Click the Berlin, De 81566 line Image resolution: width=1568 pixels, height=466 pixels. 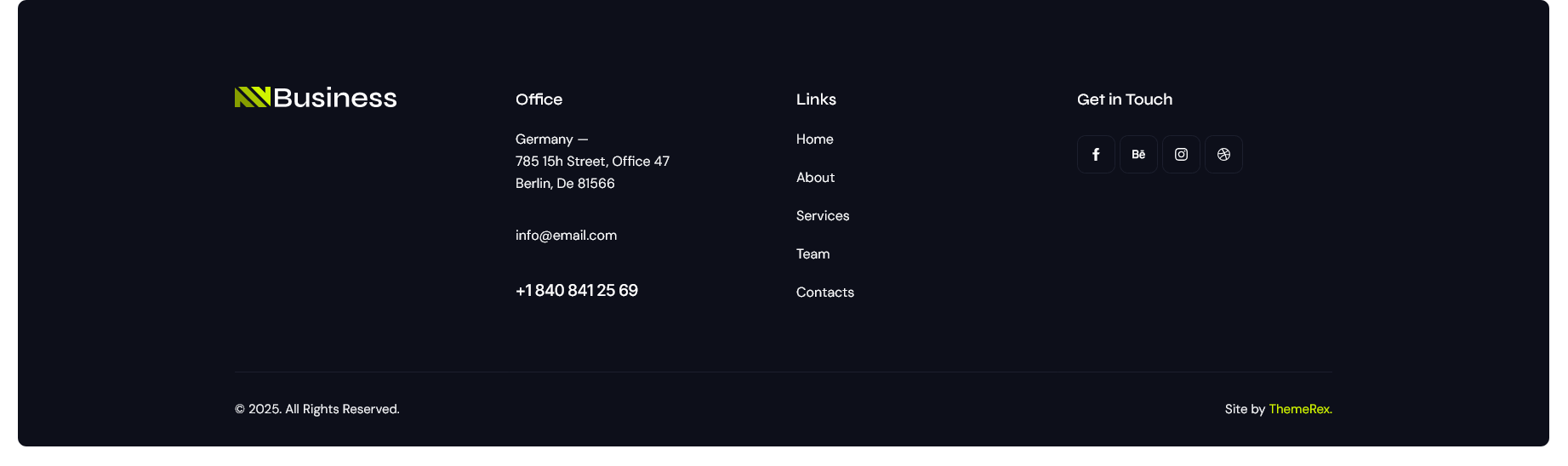pos(565,184)
